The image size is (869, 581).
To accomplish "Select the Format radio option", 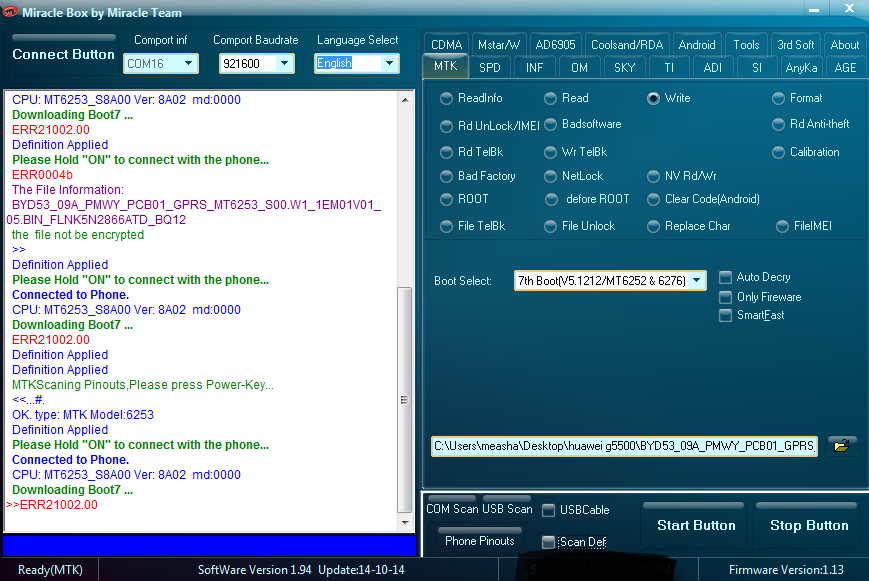I will pyautogui.click(x=797, y=98).
